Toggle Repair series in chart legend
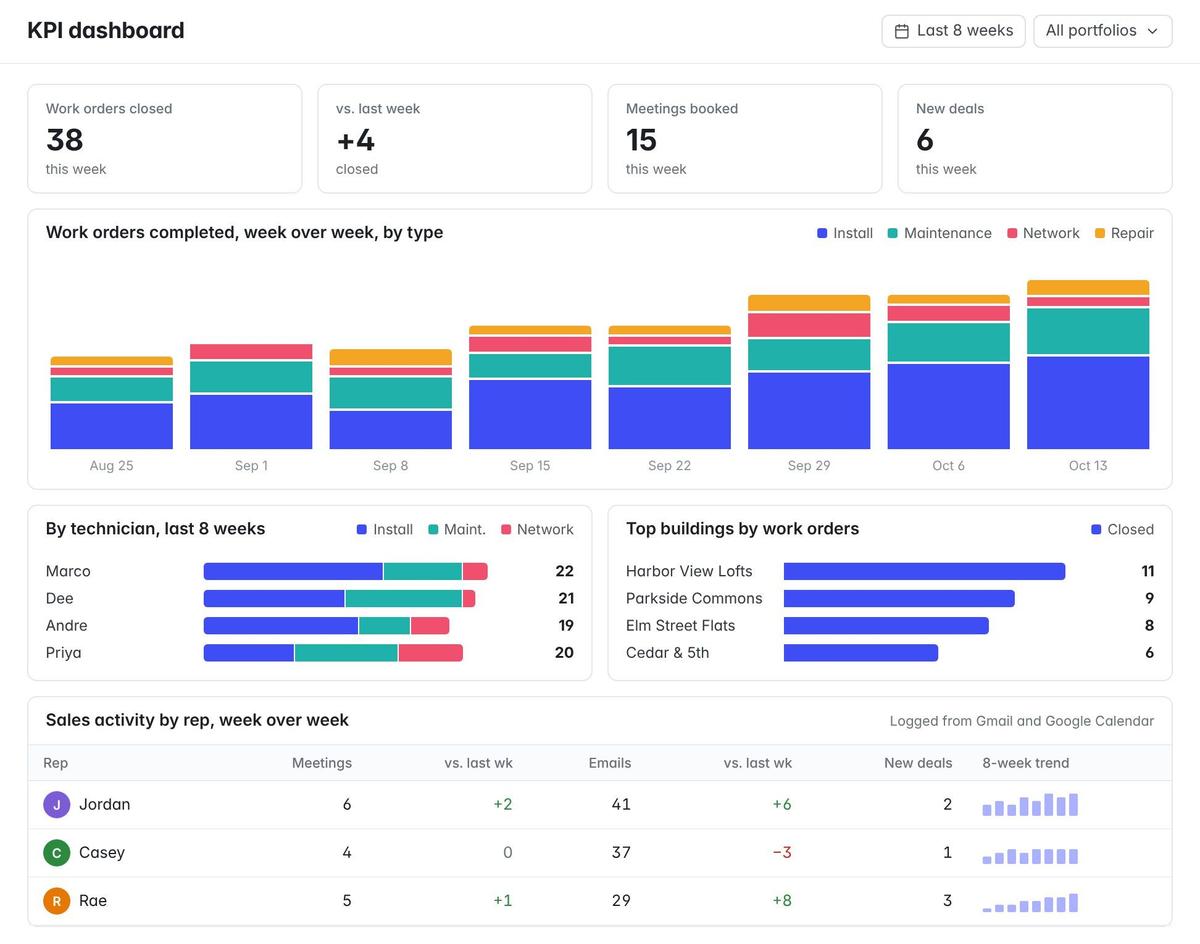Screen dimensions: 1200x944 point(1124,233)
